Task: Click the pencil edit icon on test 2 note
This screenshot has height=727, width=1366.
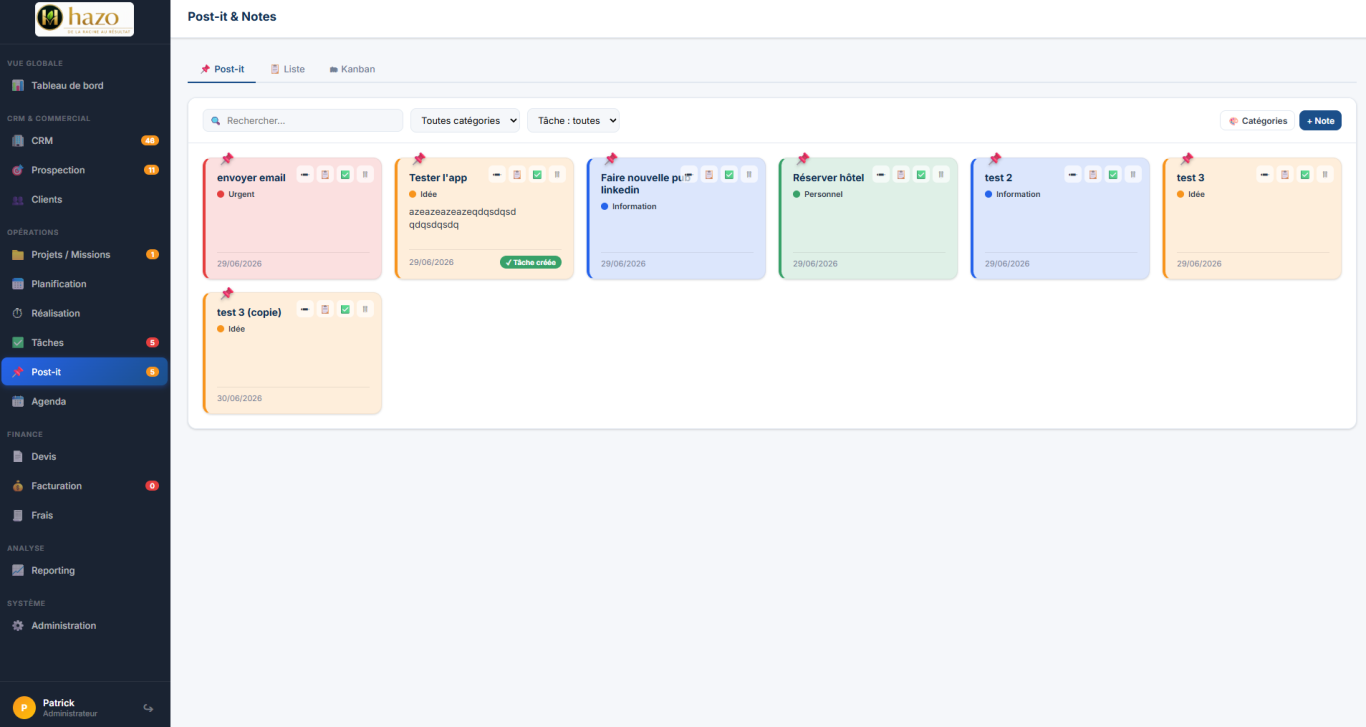Action: (1073, 174)
